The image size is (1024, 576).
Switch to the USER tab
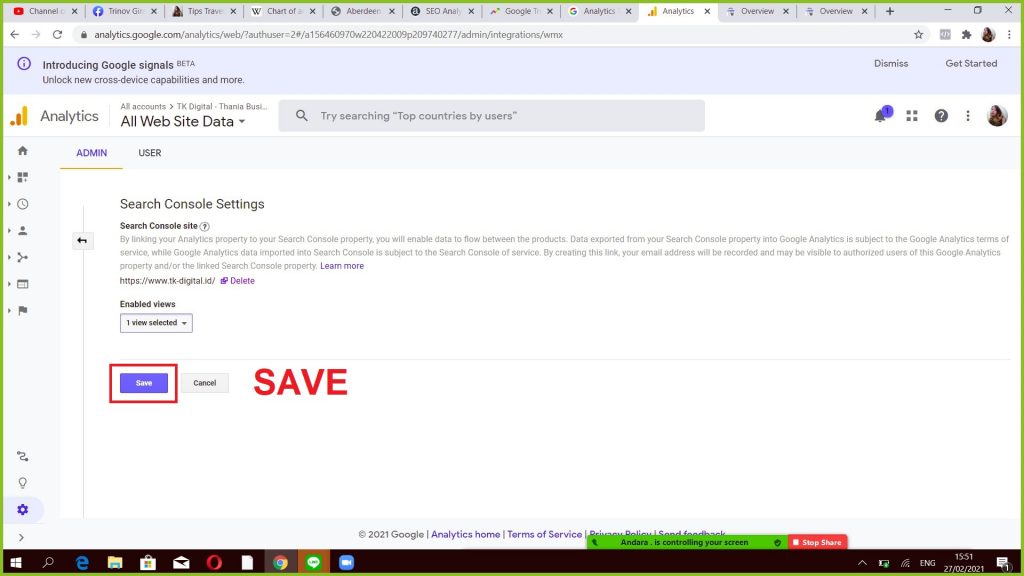[149, 153]
